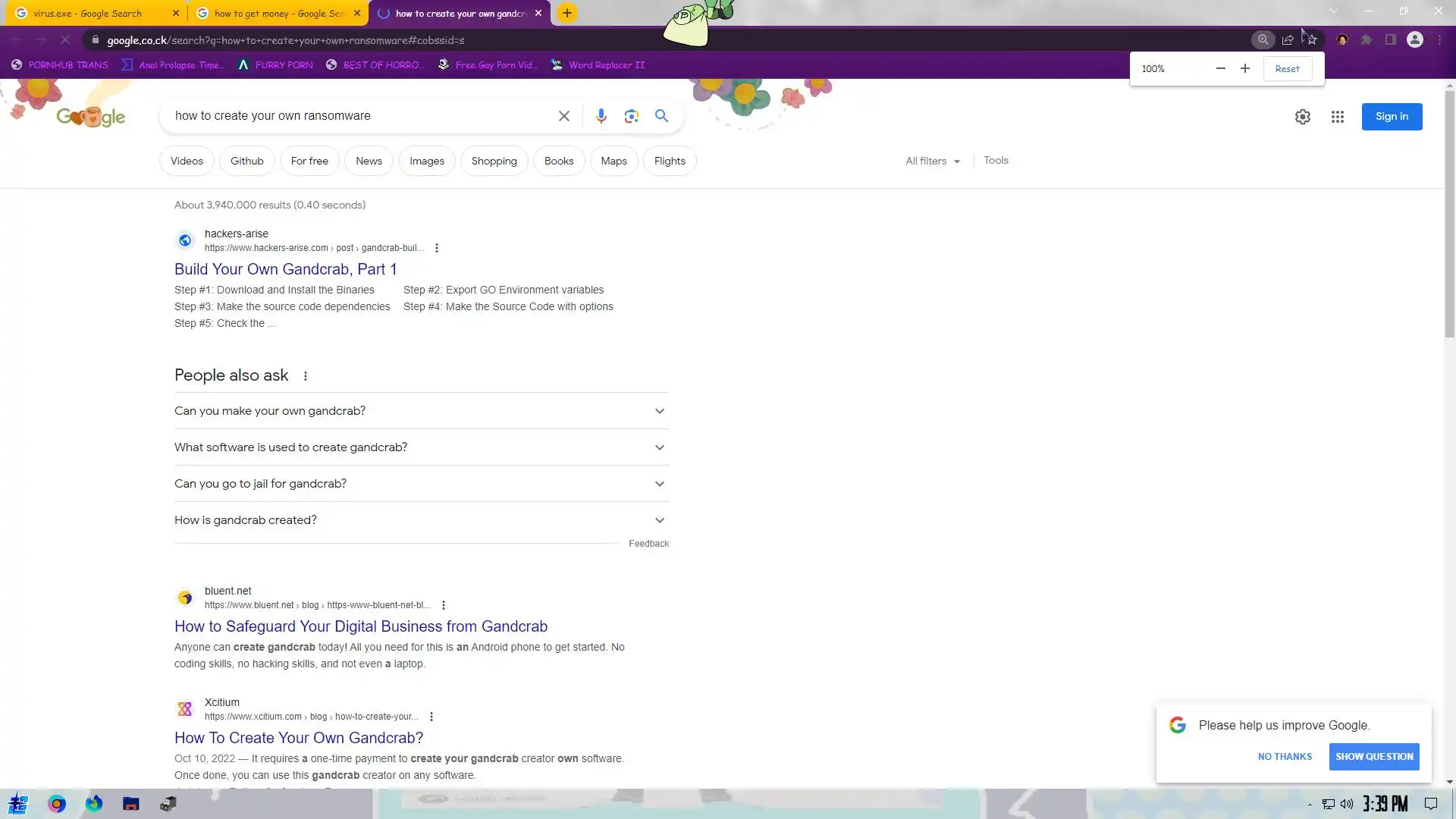Open search settings gear icon
1456x819 pixels.
[x=1302, y=117]
